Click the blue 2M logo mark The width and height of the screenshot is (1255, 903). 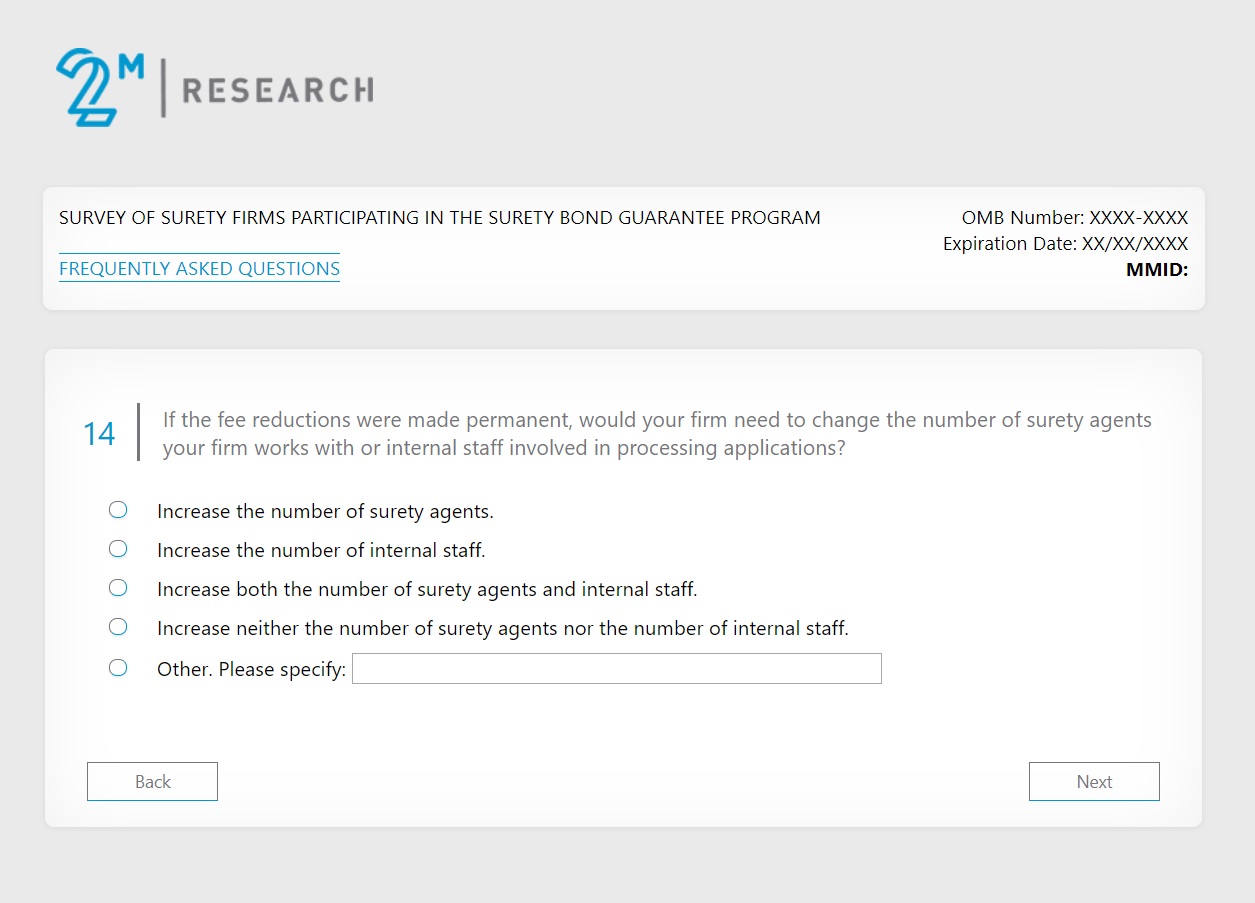(x=98, y=88)
